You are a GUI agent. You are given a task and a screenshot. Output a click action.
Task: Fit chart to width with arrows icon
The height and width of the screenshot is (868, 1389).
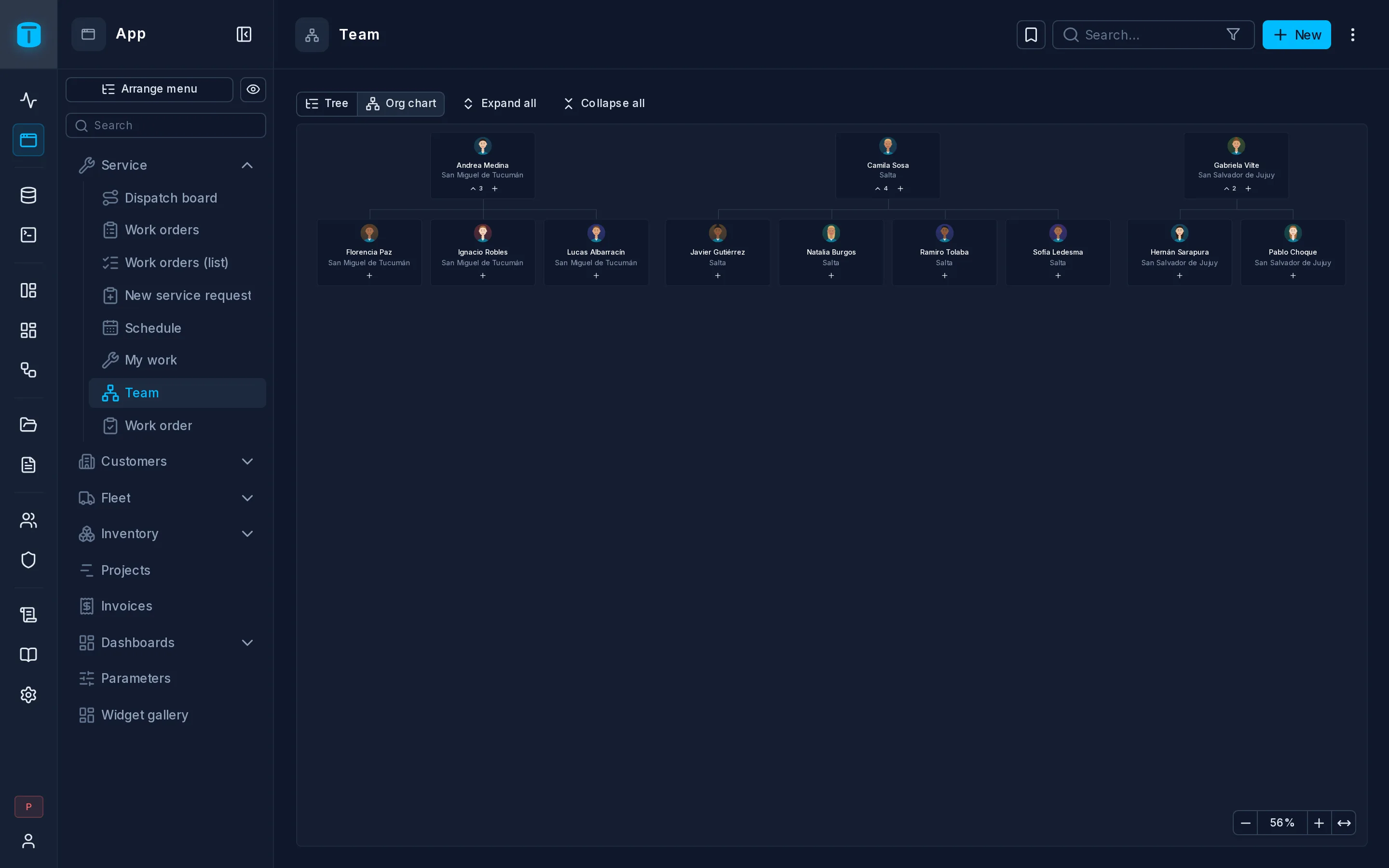(1344, 823)
